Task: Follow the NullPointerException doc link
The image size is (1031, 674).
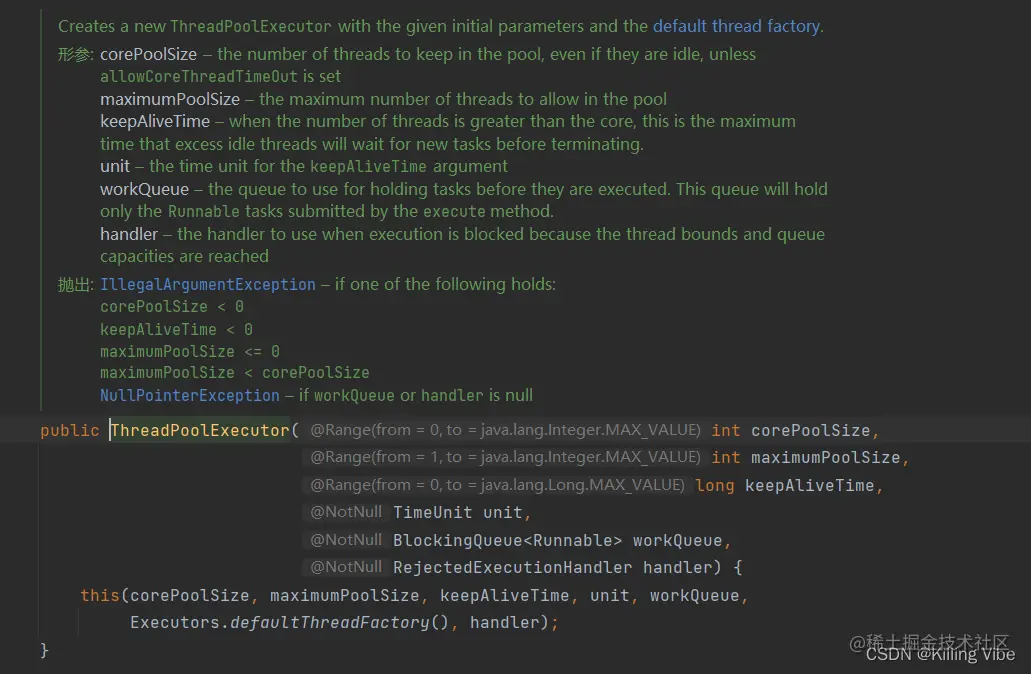Action: (190, 395)
